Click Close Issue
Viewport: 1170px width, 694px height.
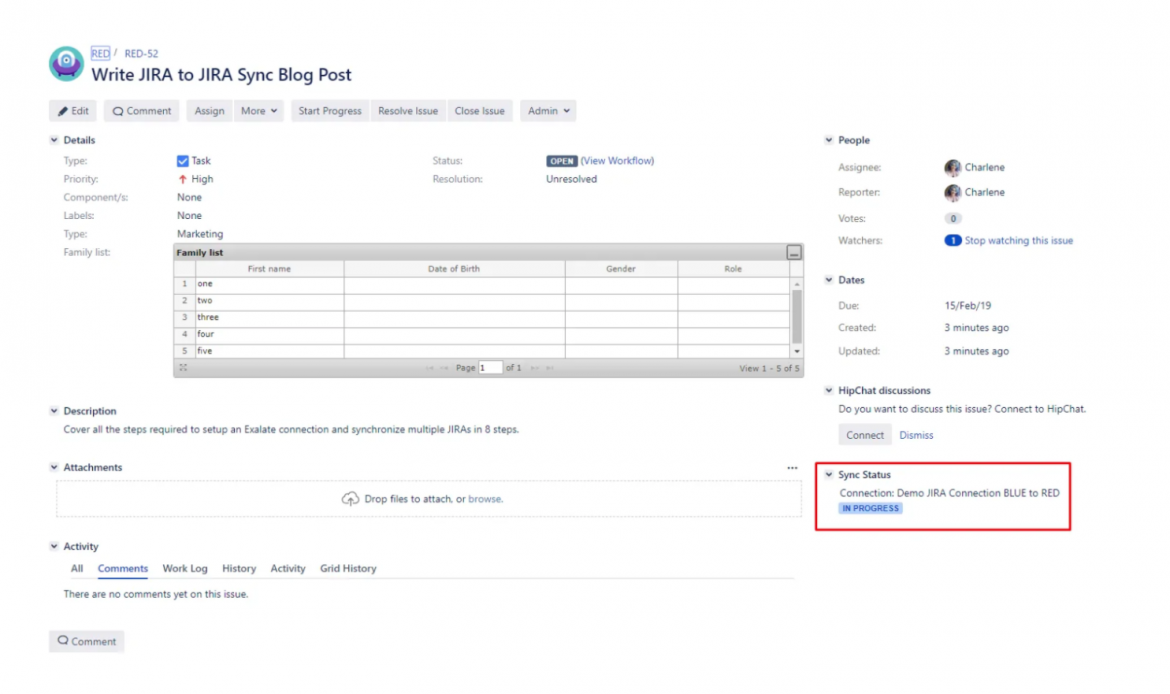(479, 110)
